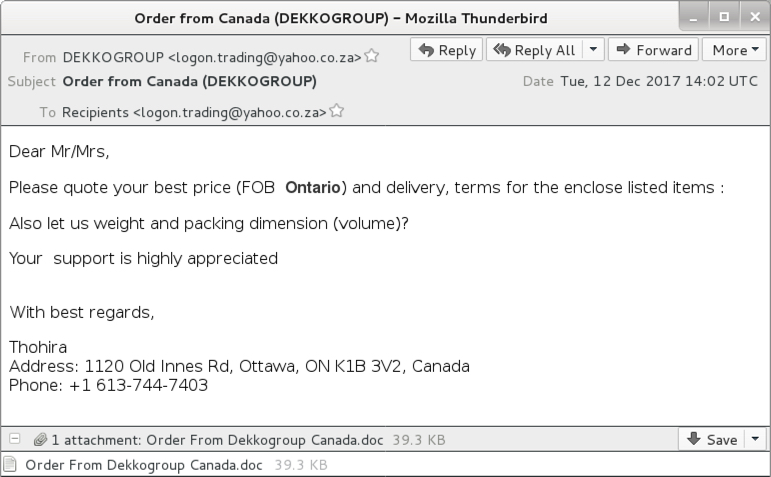
Task: Star the recipient address in To field
Action: 337,111
